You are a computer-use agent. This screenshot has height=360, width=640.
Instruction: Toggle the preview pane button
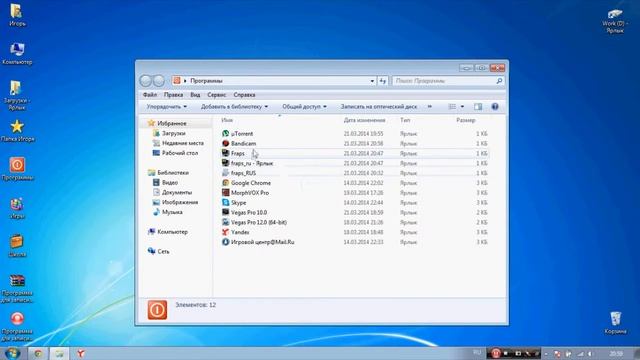478,107
